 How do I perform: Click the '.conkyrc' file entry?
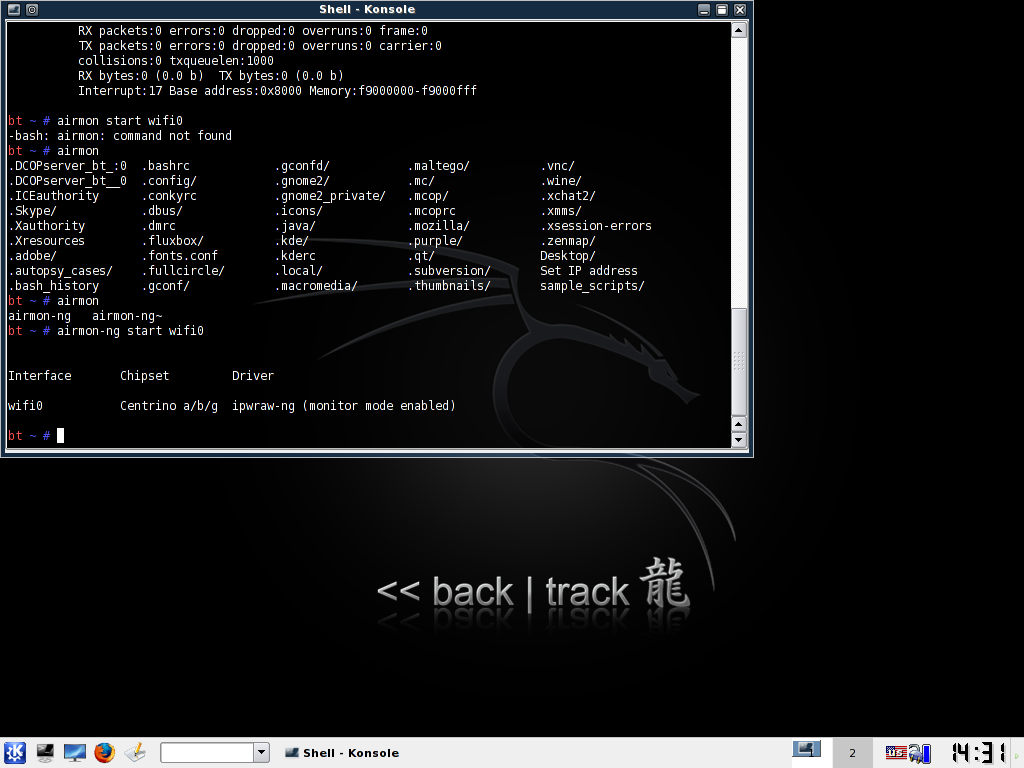click(x=169, y=195)
